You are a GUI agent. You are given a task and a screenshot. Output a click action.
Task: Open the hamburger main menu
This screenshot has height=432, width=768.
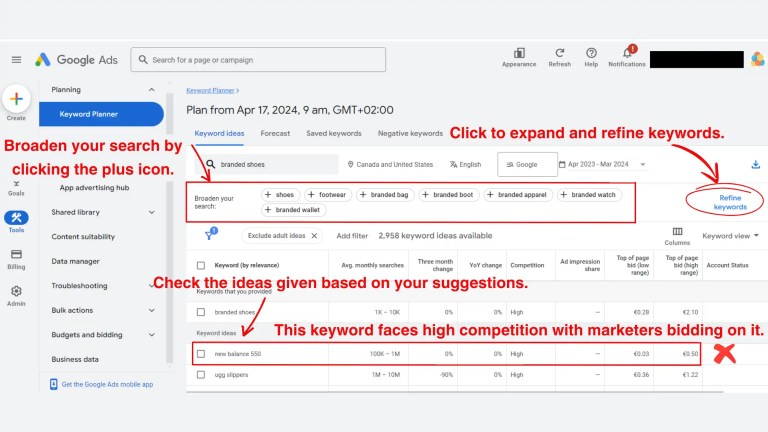click(x=16, y=60)
